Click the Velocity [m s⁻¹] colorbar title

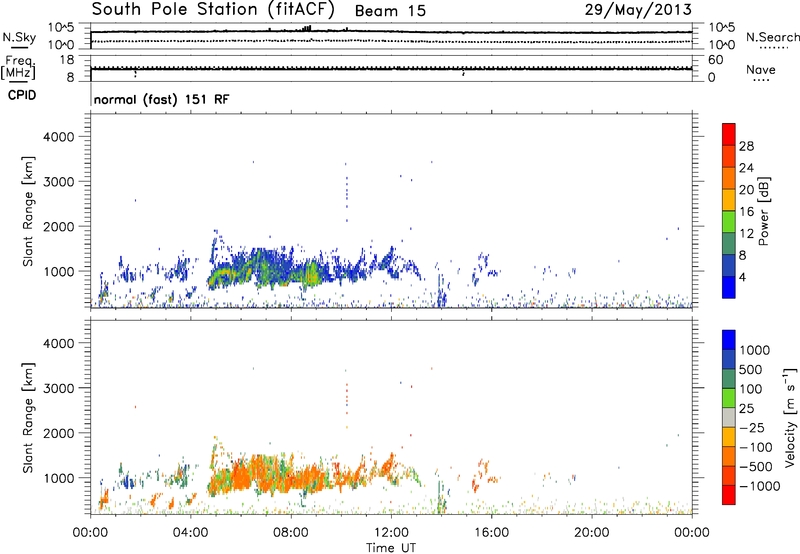pos(790,417)
